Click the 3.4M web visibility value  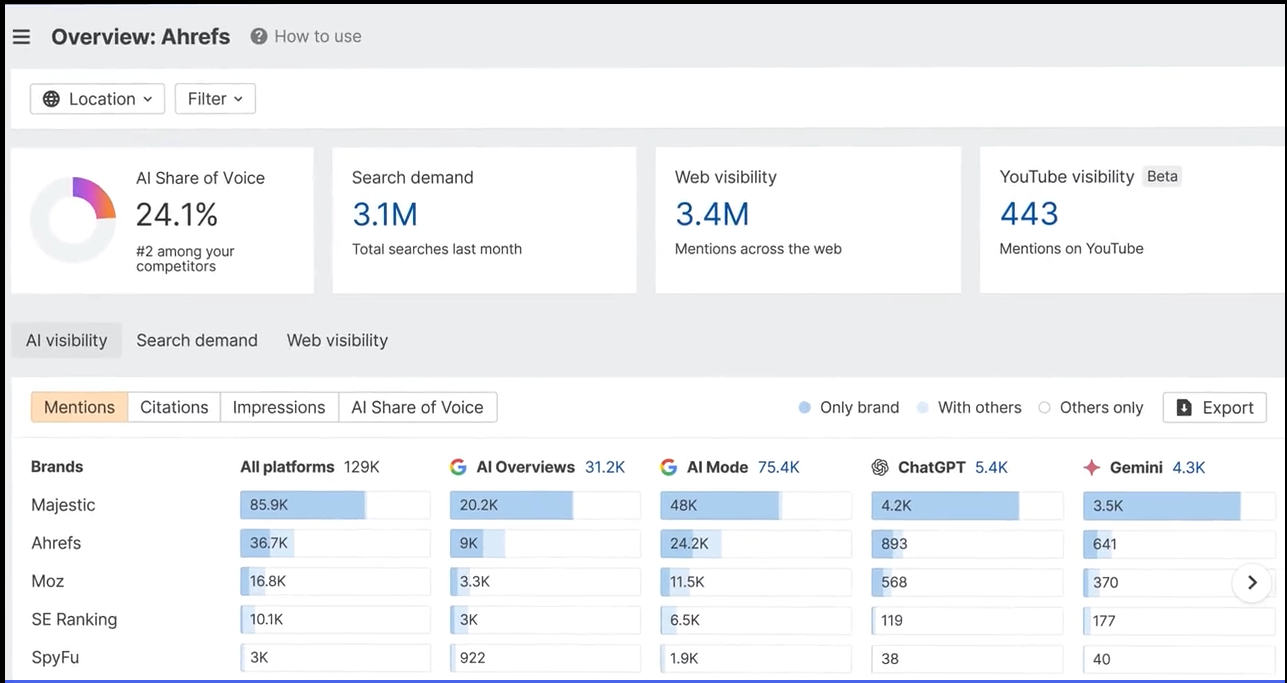click(712, 214)
